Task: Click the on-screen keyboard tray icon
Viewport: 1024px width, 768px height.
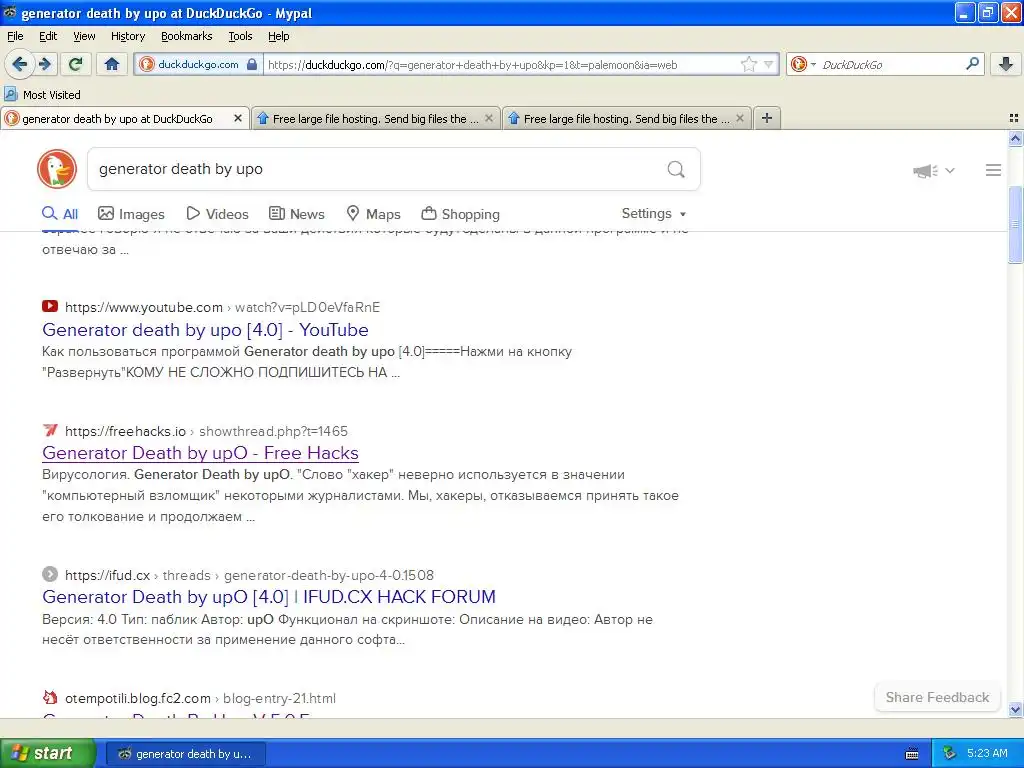Action: [x=912, y=754]
